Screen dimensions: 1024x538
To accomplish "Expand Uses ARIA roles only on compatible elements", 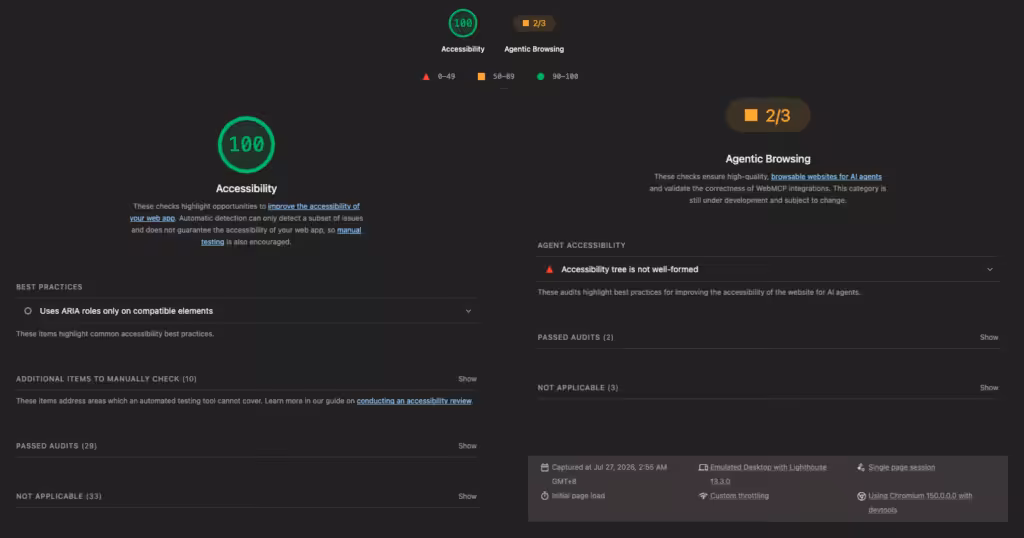I will (246, 311).
